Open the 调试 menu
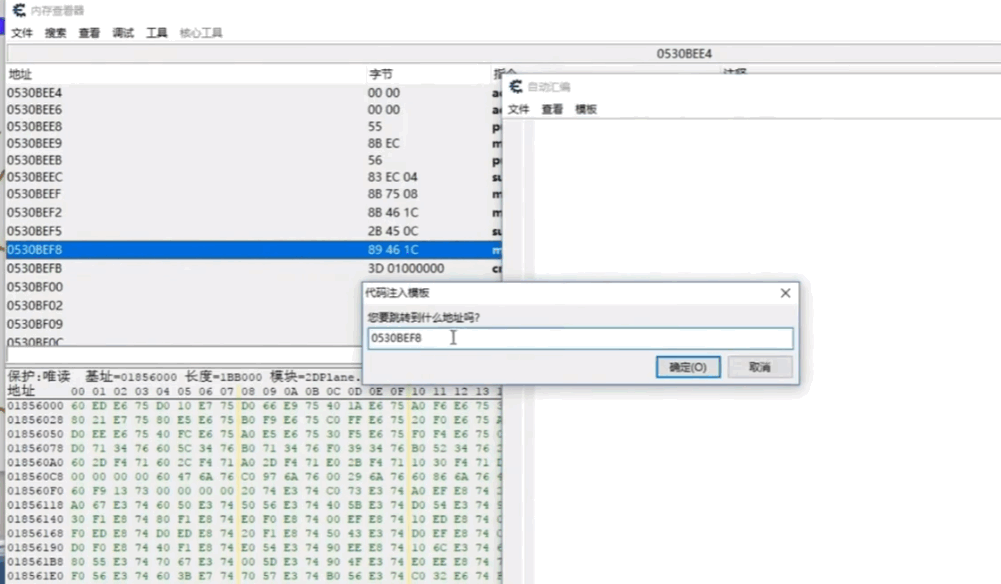The image size is (1001, 584). click(123, 33)
